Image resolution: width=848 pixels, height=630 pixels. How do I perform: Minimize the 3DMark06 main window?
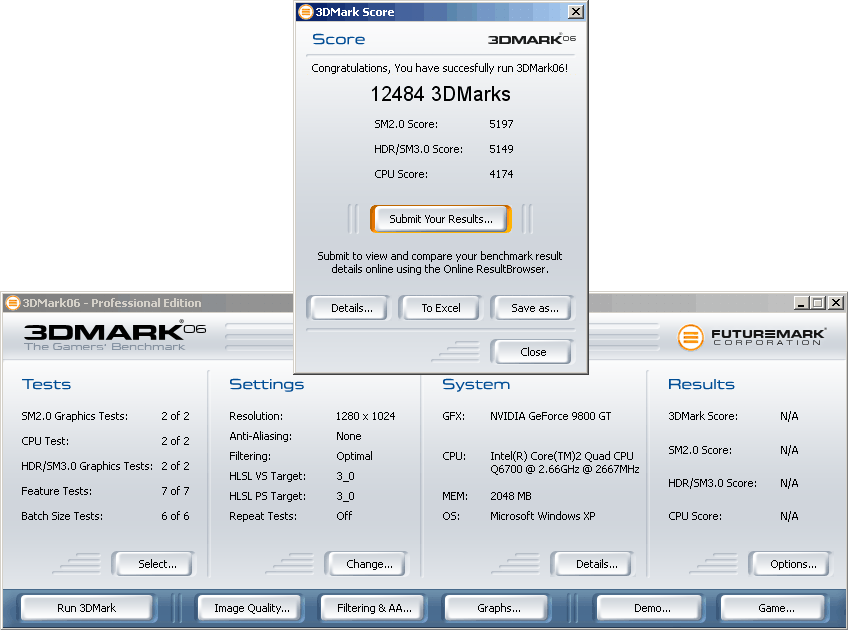(x=801, y=303)
